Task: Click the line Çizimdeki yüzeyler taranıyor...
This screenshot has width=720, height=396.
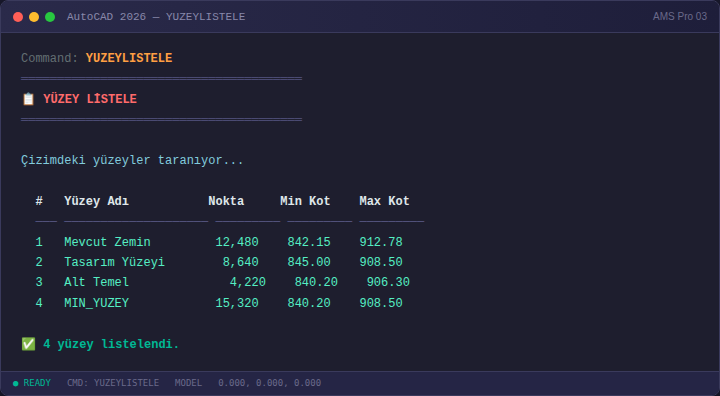Action: click(132, 160)
